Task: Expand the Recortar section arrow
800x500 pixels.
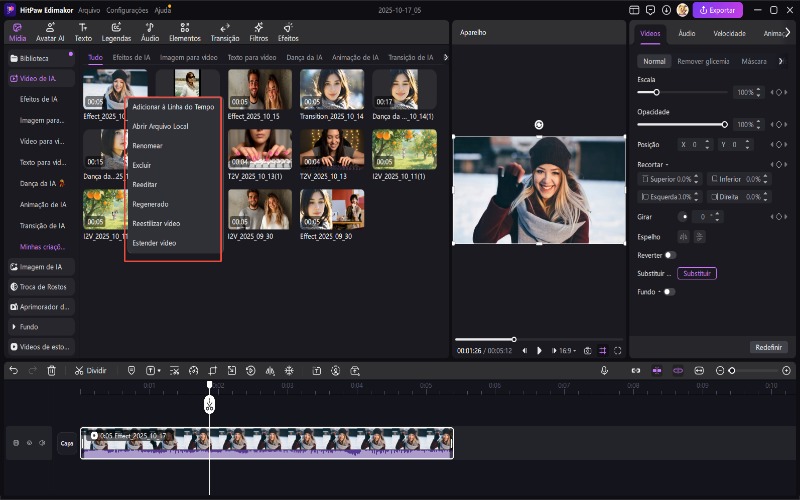Action: [x=667, y=165]
